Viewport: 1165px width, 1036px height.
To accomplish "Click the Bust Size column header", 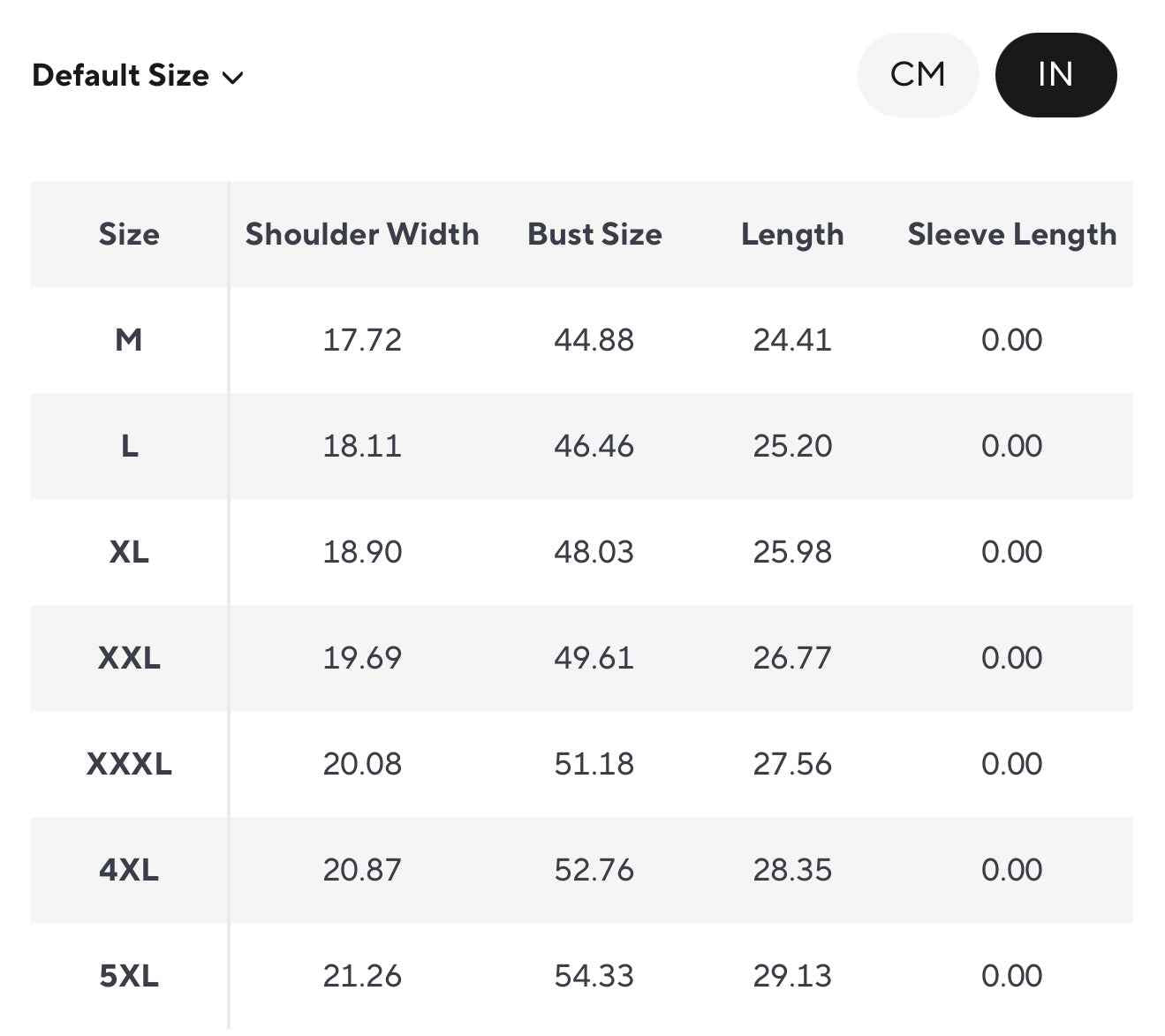I will click(594, 234).
